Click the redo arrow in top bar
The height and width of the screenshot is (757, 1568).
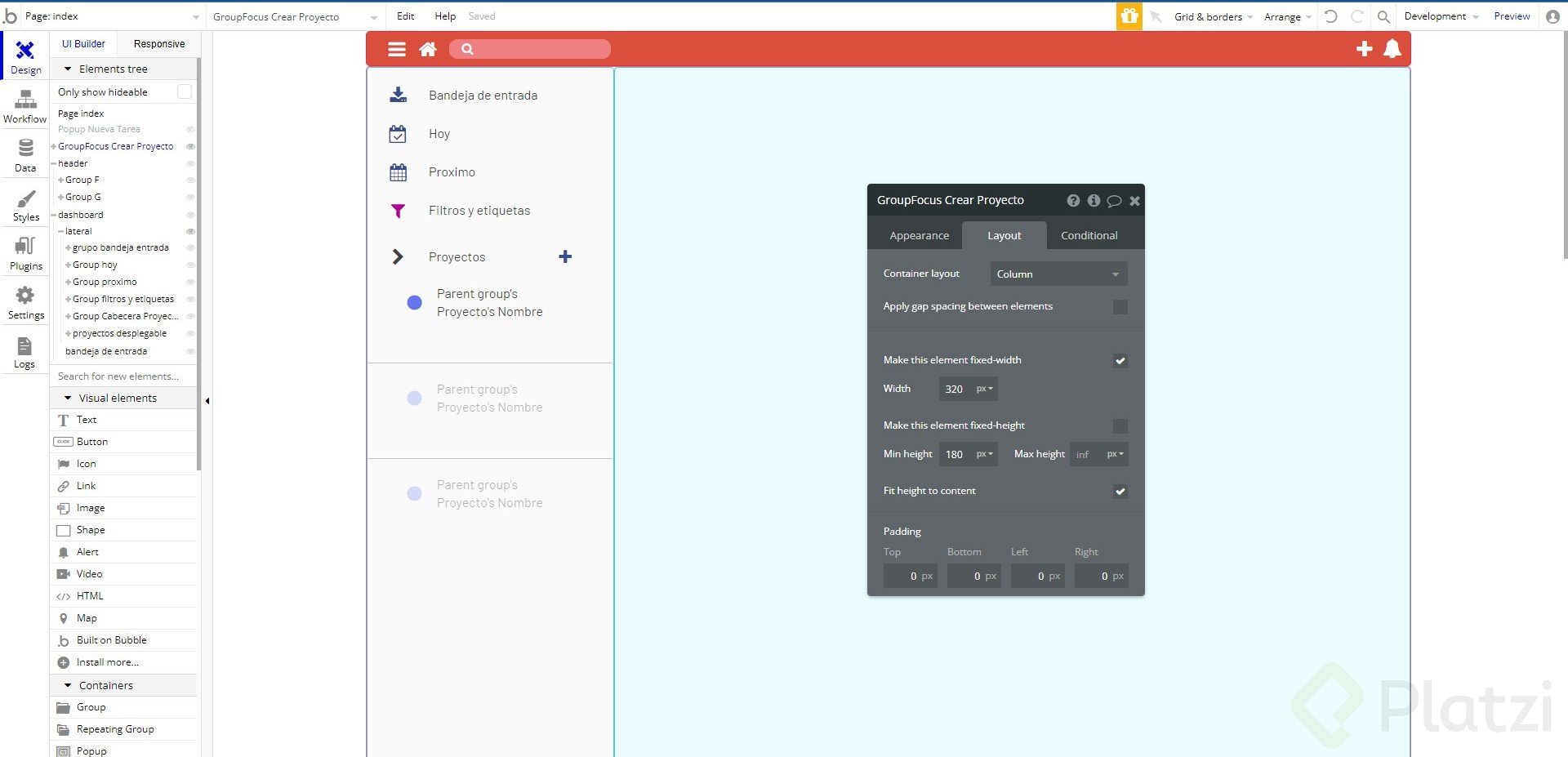coord(1357,16)
